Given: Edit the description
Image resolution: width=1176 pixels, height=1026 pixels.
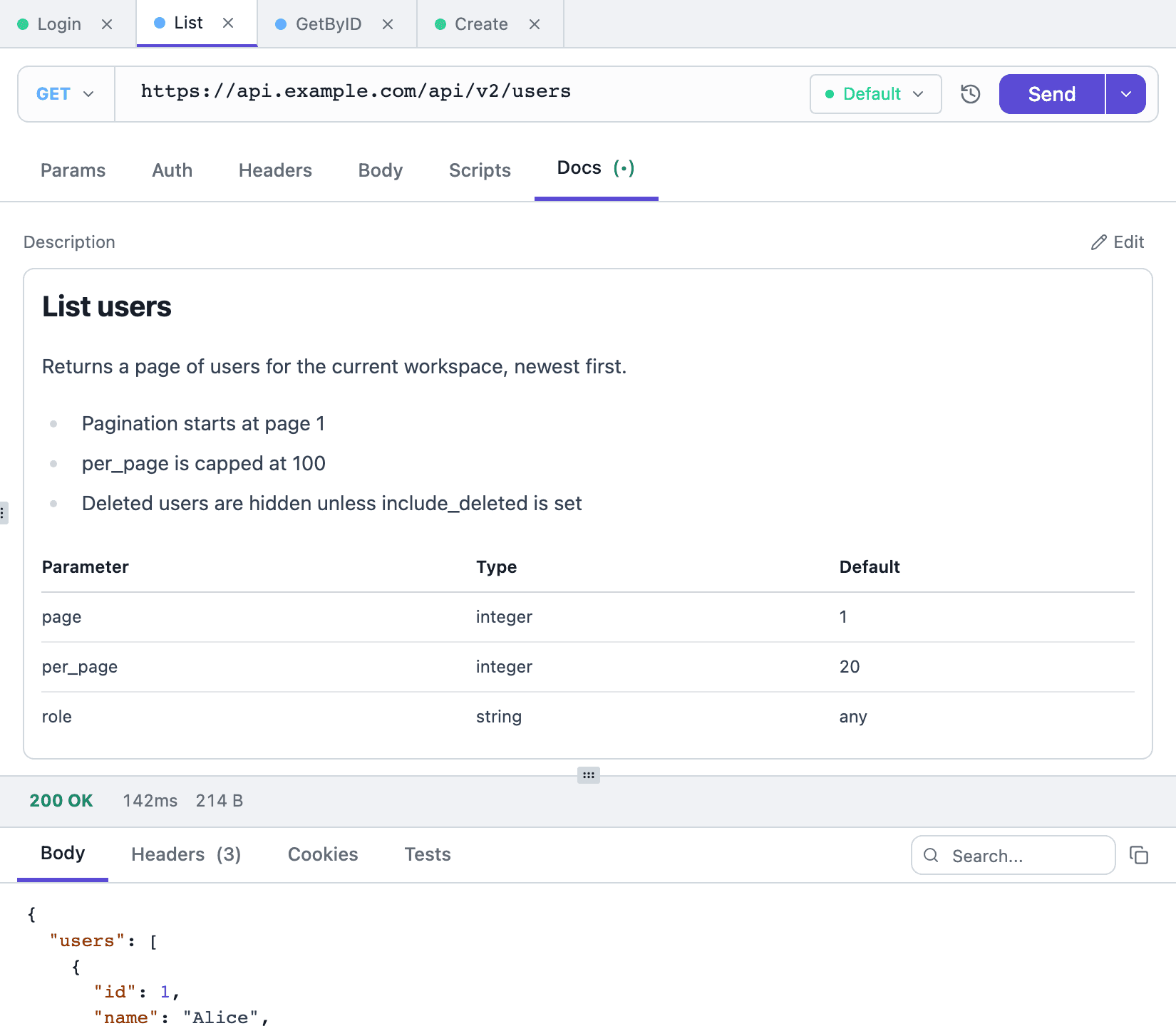Looking at the screenshot, I should point(1118,242).
